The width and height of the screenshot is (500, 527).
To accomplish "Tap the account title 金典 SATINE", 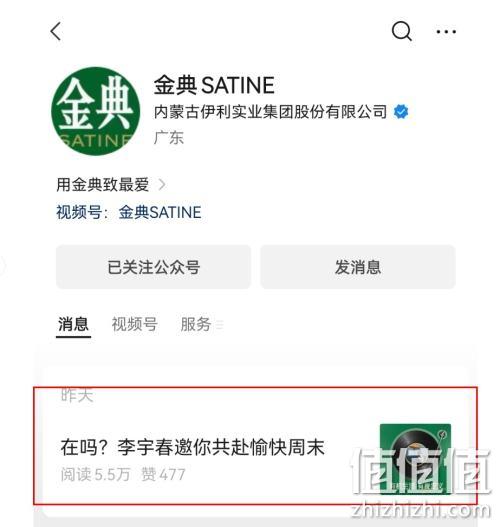I will [214, 85].
